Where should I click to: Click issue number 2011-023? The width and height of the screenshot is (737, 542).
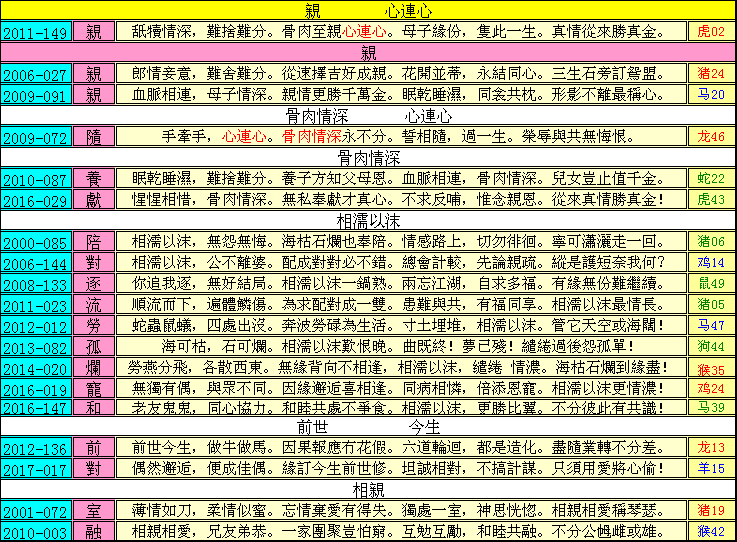pos(36,304)
